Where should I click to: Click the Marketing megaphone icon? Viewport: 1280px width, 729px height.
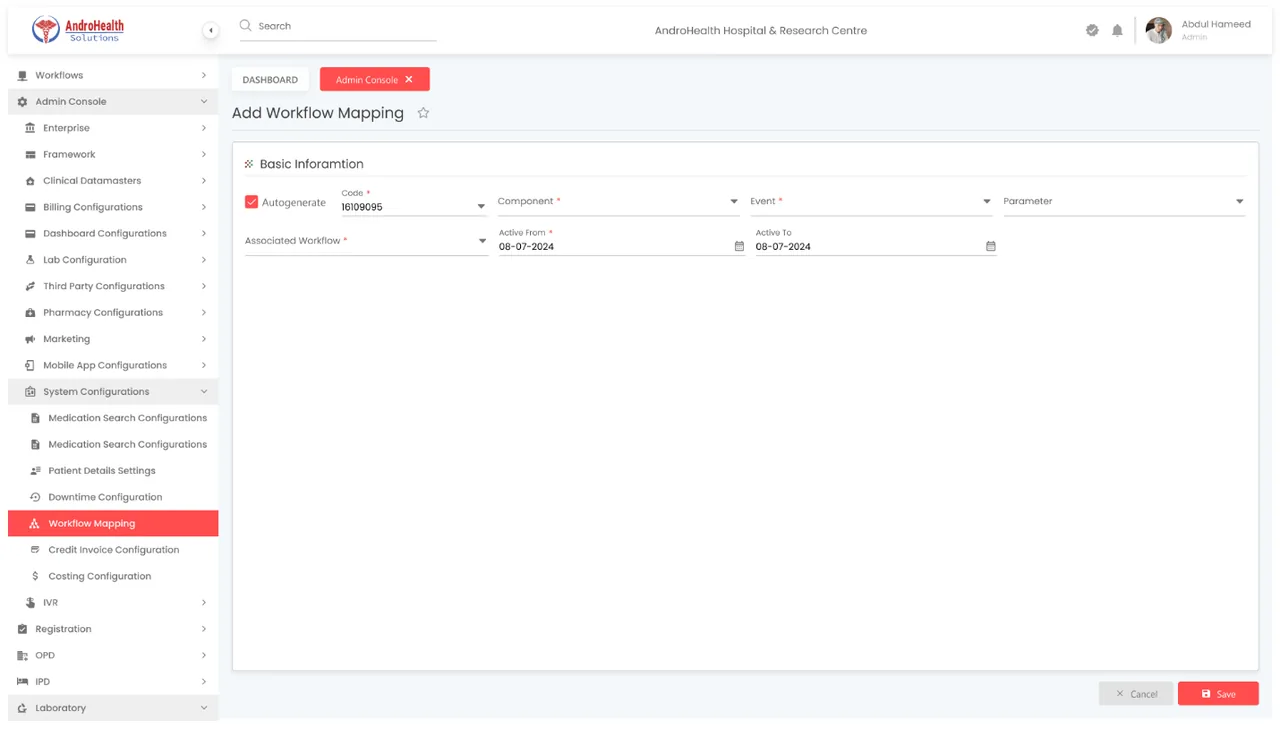point(30,339)
